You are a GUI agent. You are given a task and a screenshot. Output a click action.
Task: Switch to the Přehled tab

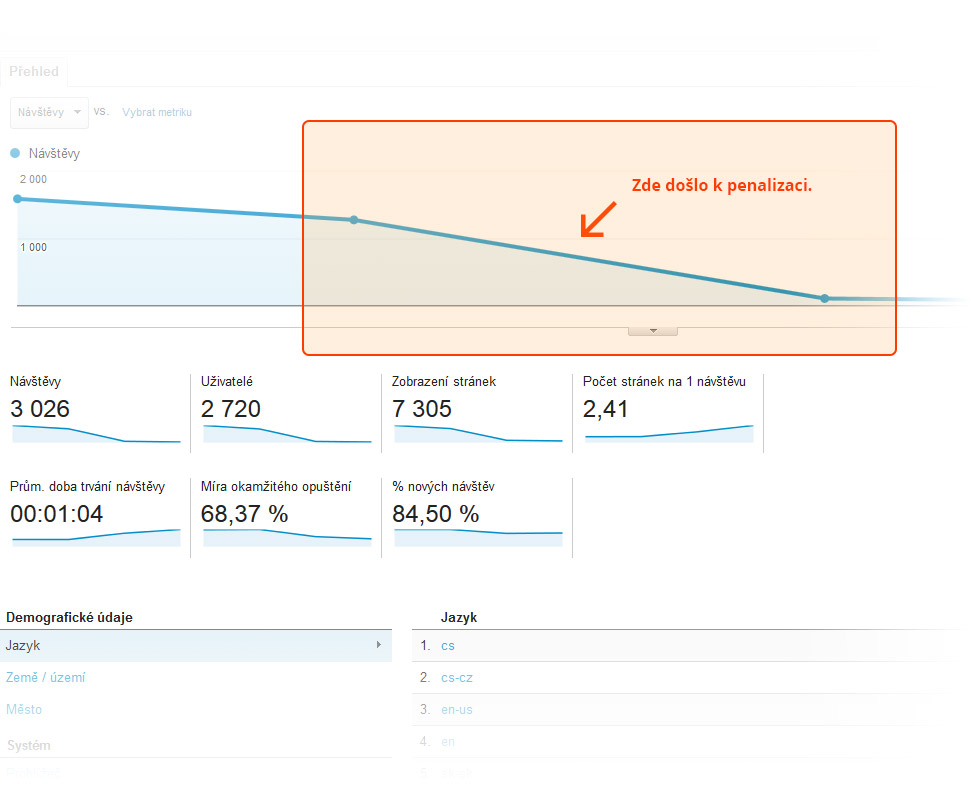pyautogui.click(x=34, y=72)
